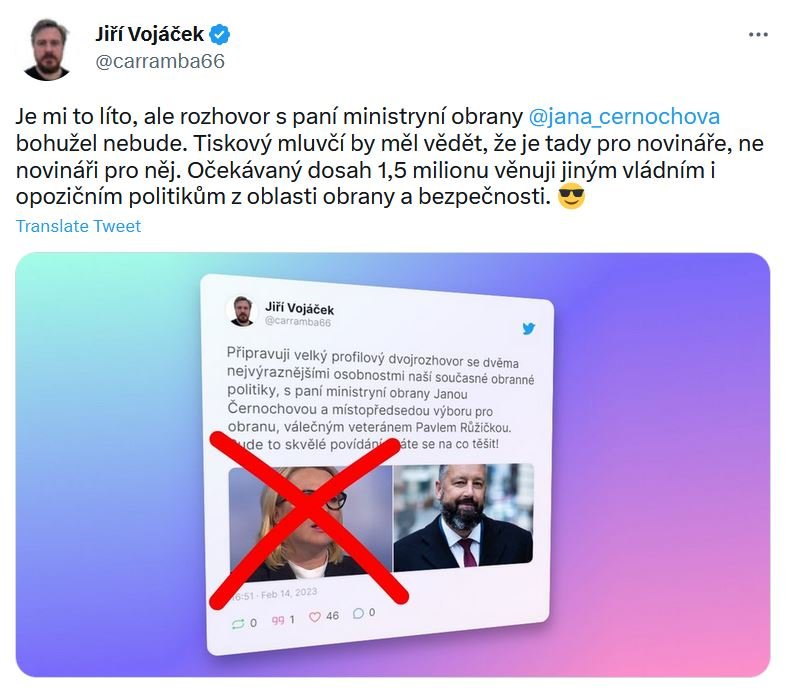This screenshot has width=786, height=689.
Task: Click the reply bubble icon in embedded tweet
Action: [x=358, y=613]
